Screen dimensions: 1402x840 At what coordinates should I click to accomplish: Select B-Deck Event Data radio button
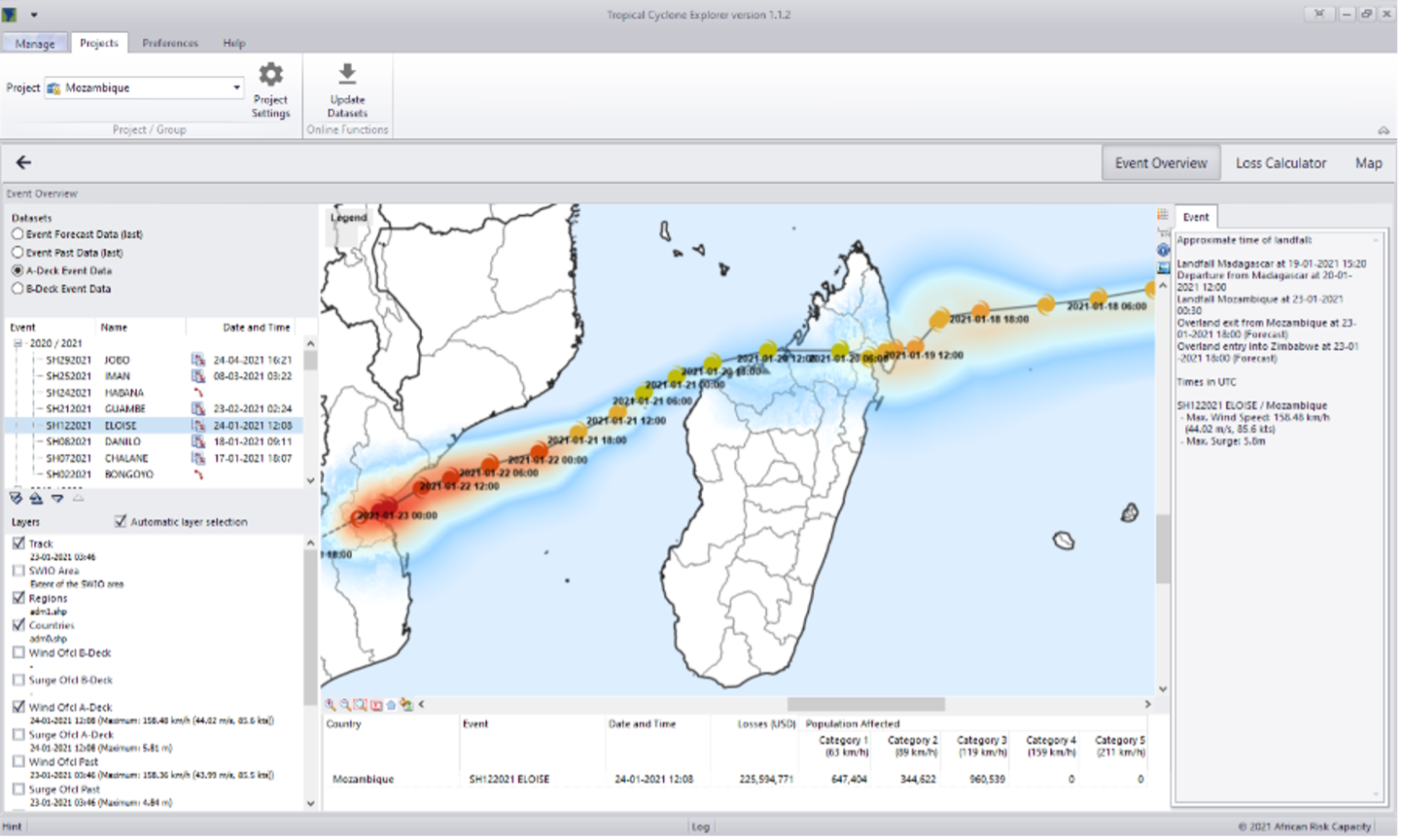click(x=18, y=289)
